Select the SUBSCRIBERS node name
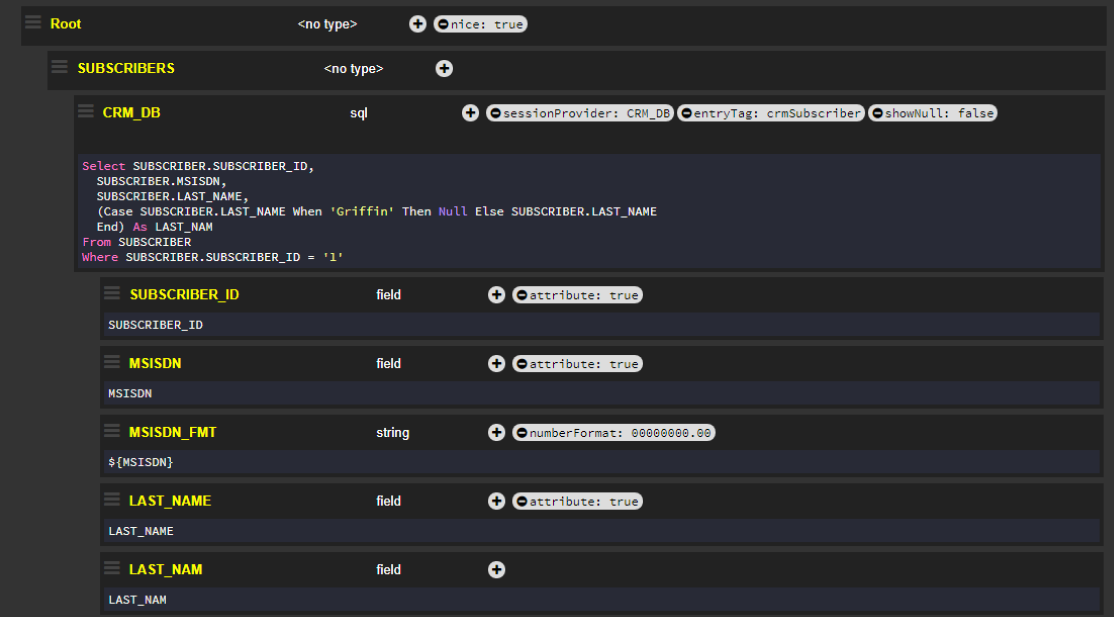The width and height of the screenshot is (1114, 617). pos(126,69)
